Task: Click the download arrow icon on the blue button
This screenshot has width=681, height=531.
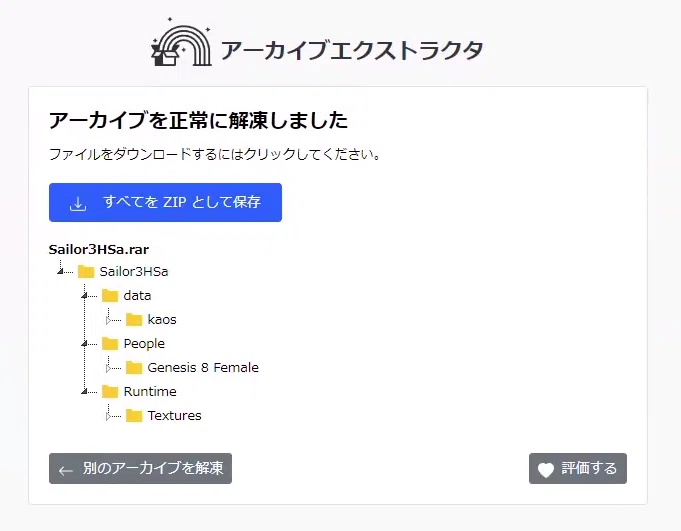Action: pos(78,203)
